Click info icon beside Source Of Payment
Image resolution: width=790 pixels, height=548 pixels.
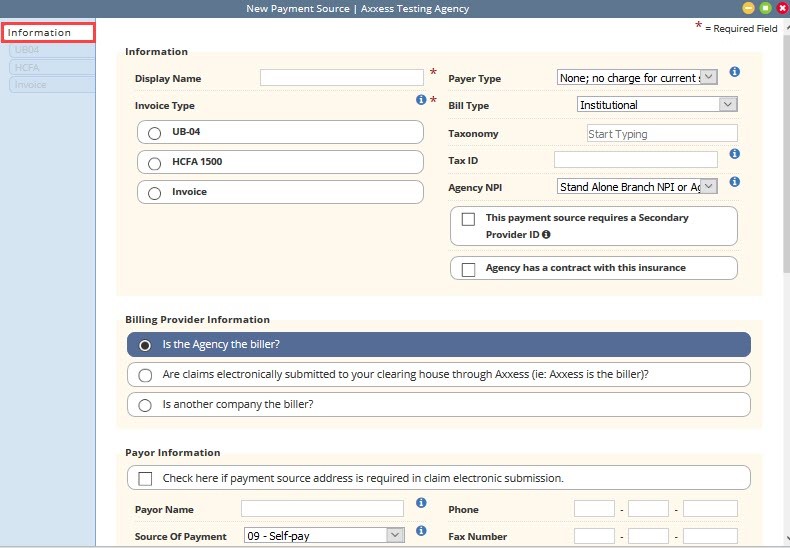tap(421, 531)
